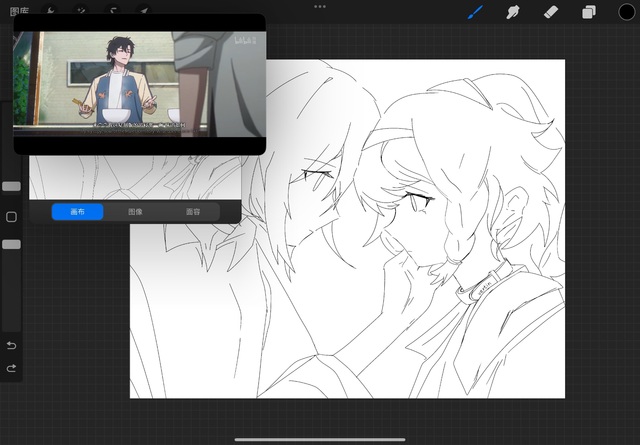Activate the Selection tool icon
The width and height of the screenshot is (640, 445).
113,10
